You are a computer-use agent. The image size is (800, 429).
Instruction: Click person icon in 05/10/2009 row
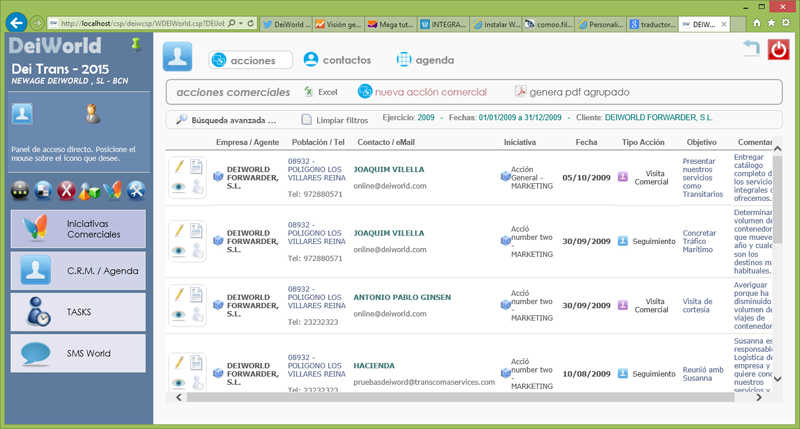[x=197, y=187]
